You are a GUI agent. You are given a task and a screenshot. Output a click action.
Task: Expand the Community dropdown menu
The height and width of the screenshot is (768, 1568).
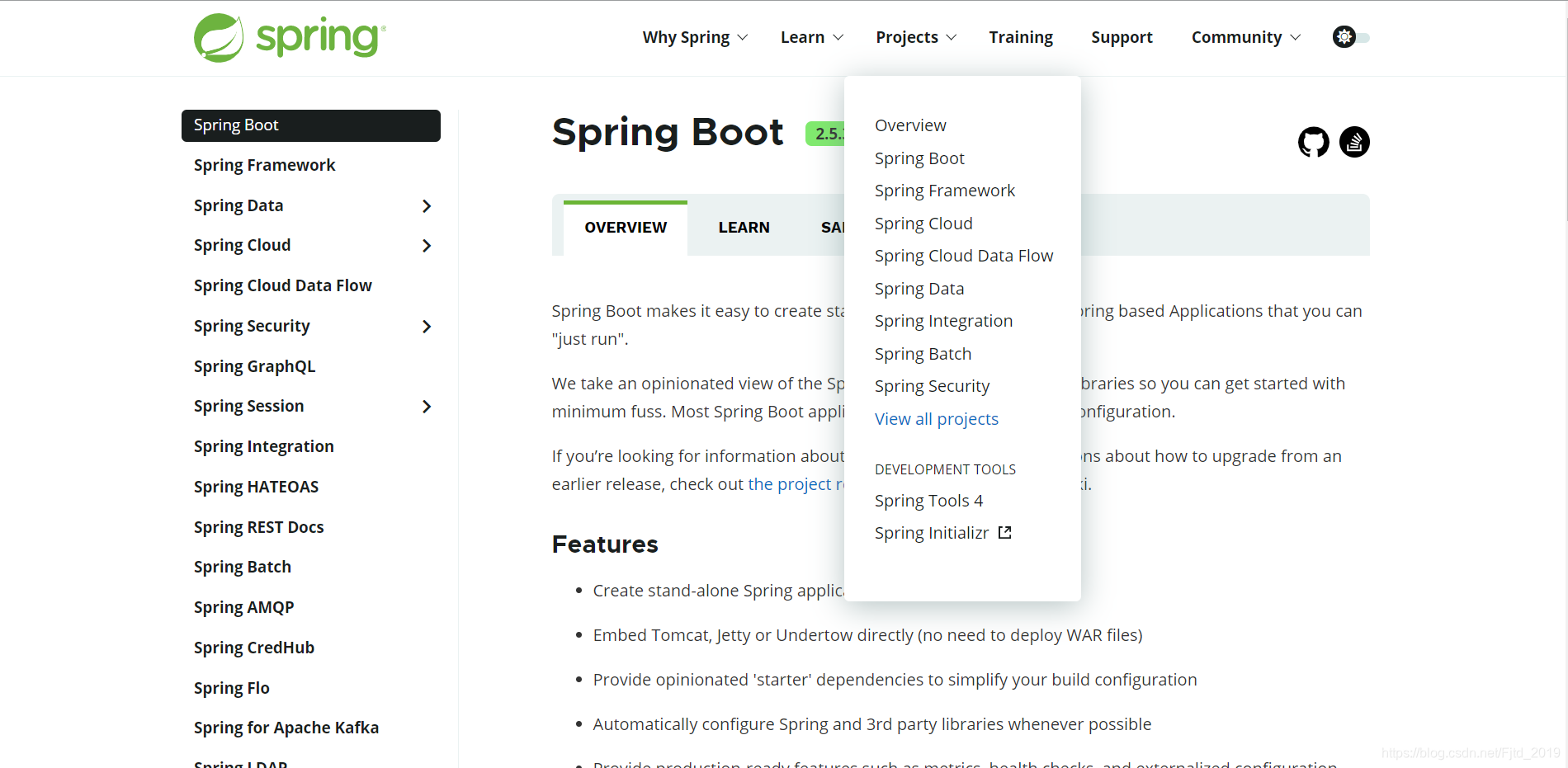[x=1246, y=37]
